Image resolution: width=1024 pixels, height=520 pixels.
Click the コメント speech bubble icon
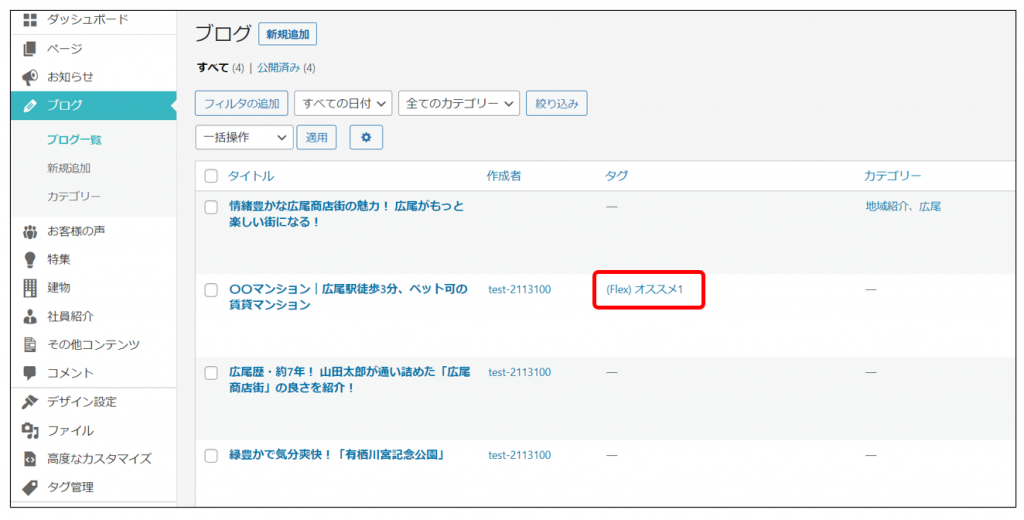pyautogui.click(x=30, y=373)
